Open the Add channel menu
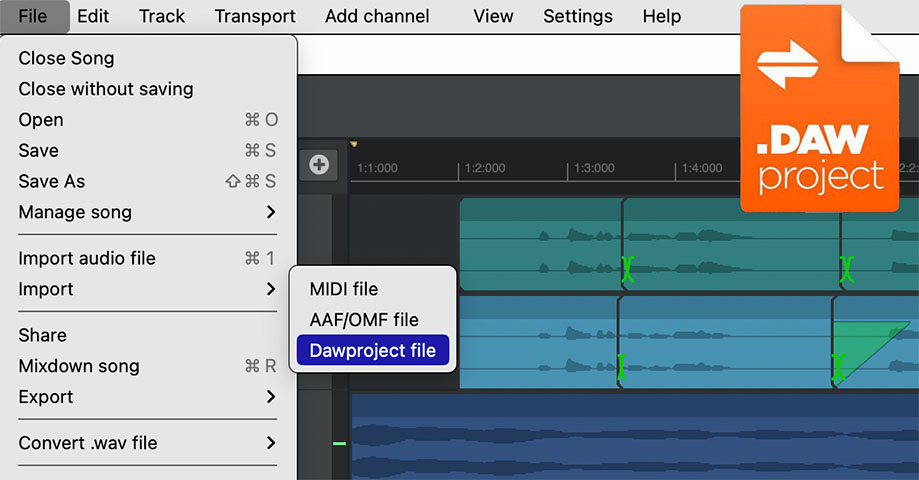The image size is (919, 480). coord(377,16)
